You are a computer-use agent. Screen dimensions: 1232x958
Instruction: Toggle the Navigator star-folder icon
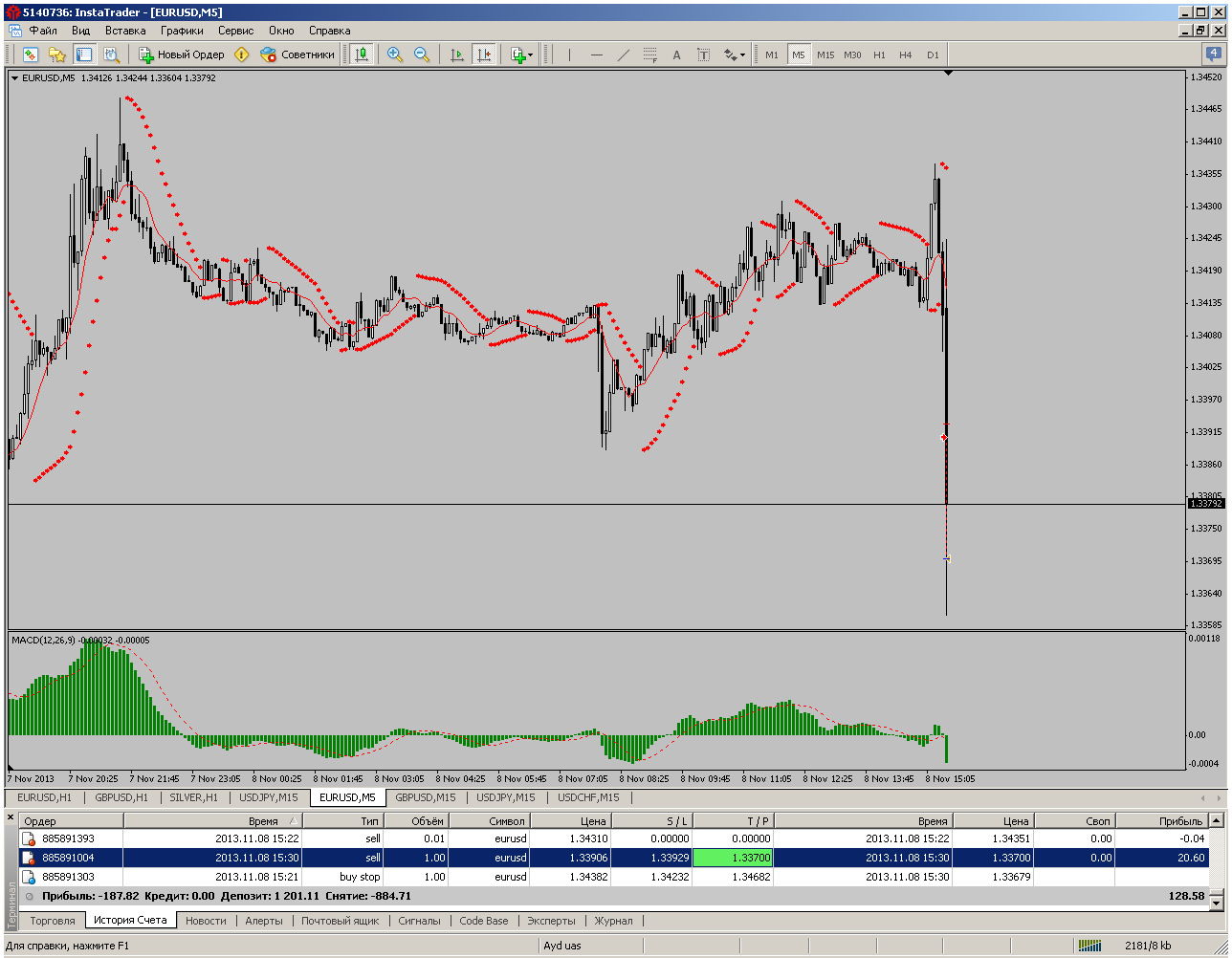57,54
